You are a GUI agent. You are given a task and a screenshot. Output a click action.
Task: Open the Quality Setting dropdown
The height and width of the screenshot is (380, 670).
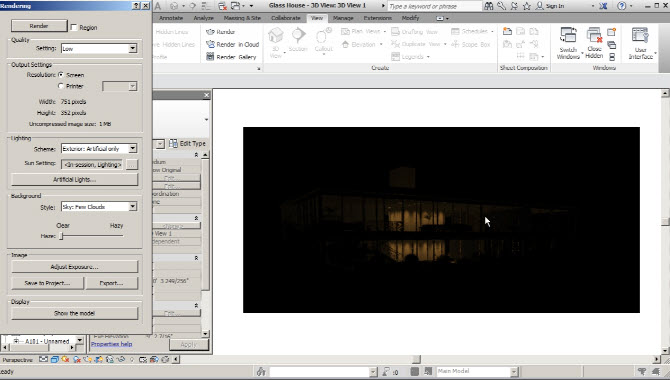[x=132, y=48]
